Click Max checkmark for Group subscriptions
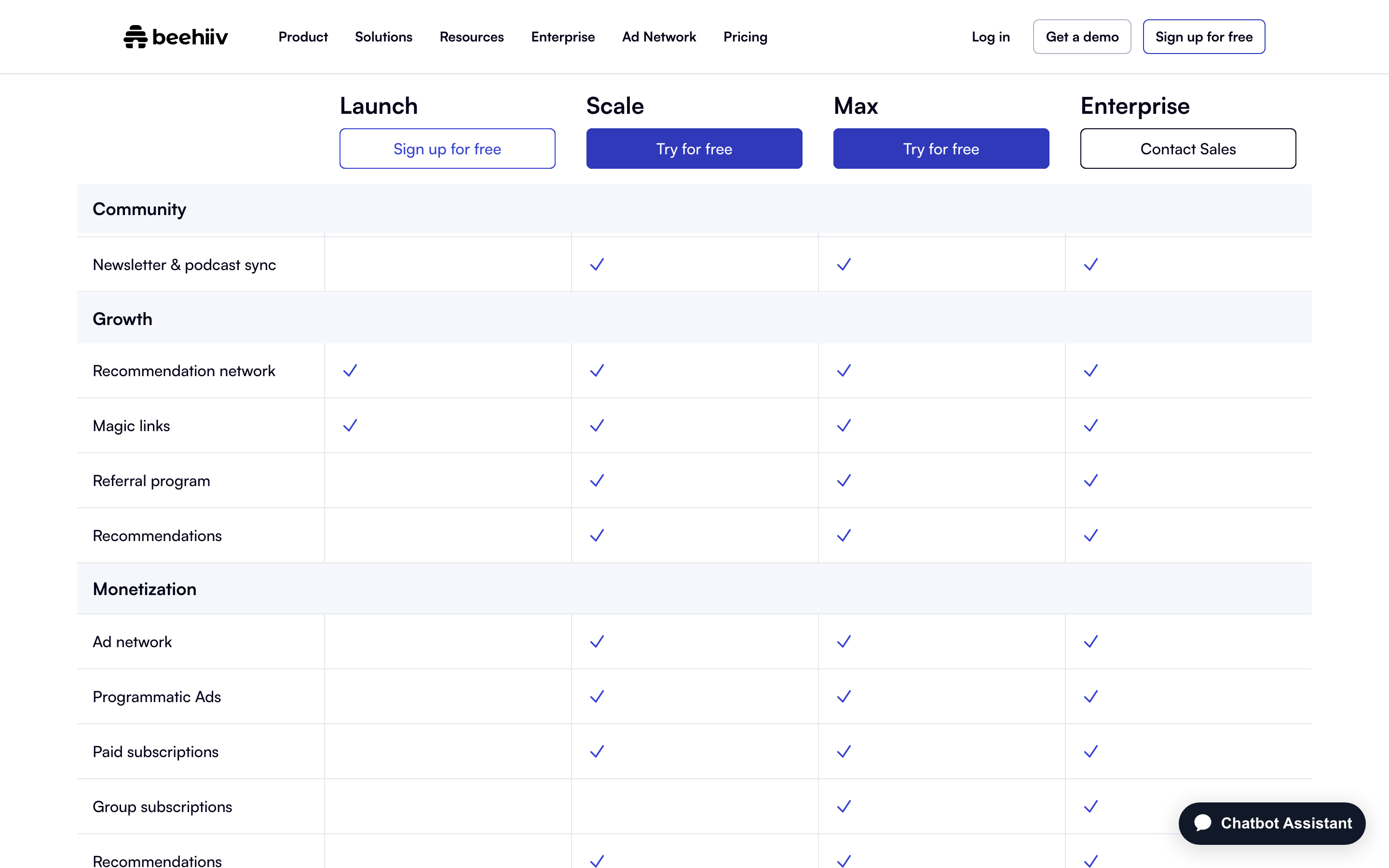Image resolution: width=1389 pixels, height=868 pixels. pos(844,807)
